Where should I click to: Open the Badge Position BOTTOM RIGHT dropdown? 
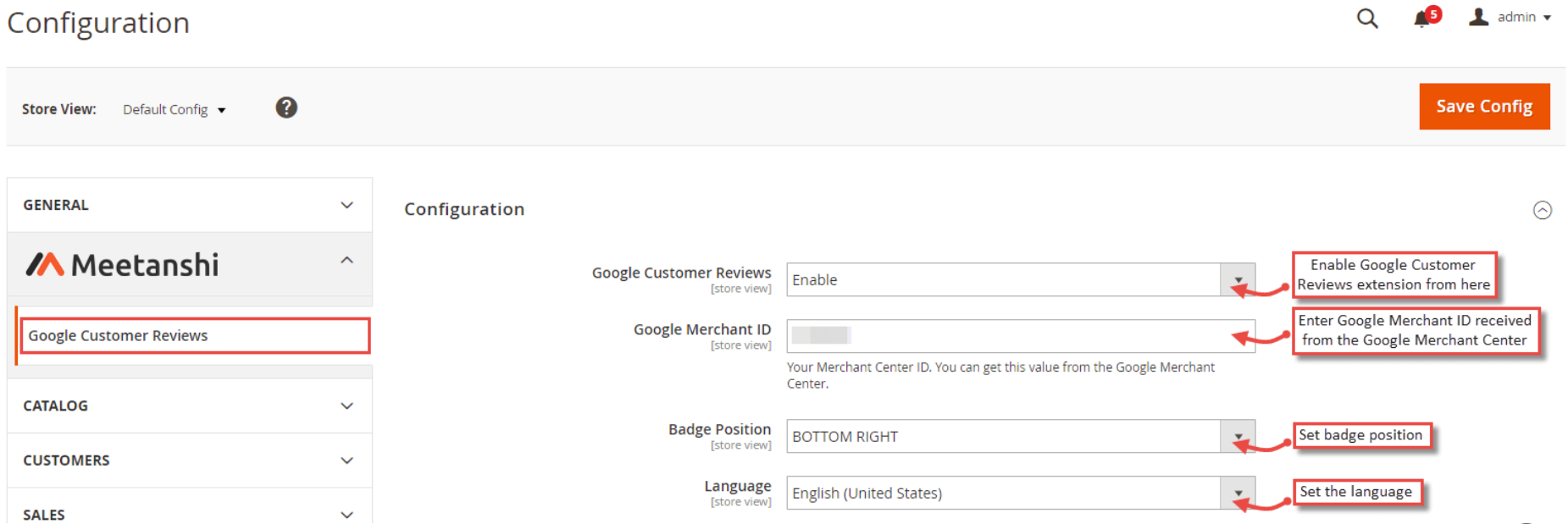(1021, 436)
